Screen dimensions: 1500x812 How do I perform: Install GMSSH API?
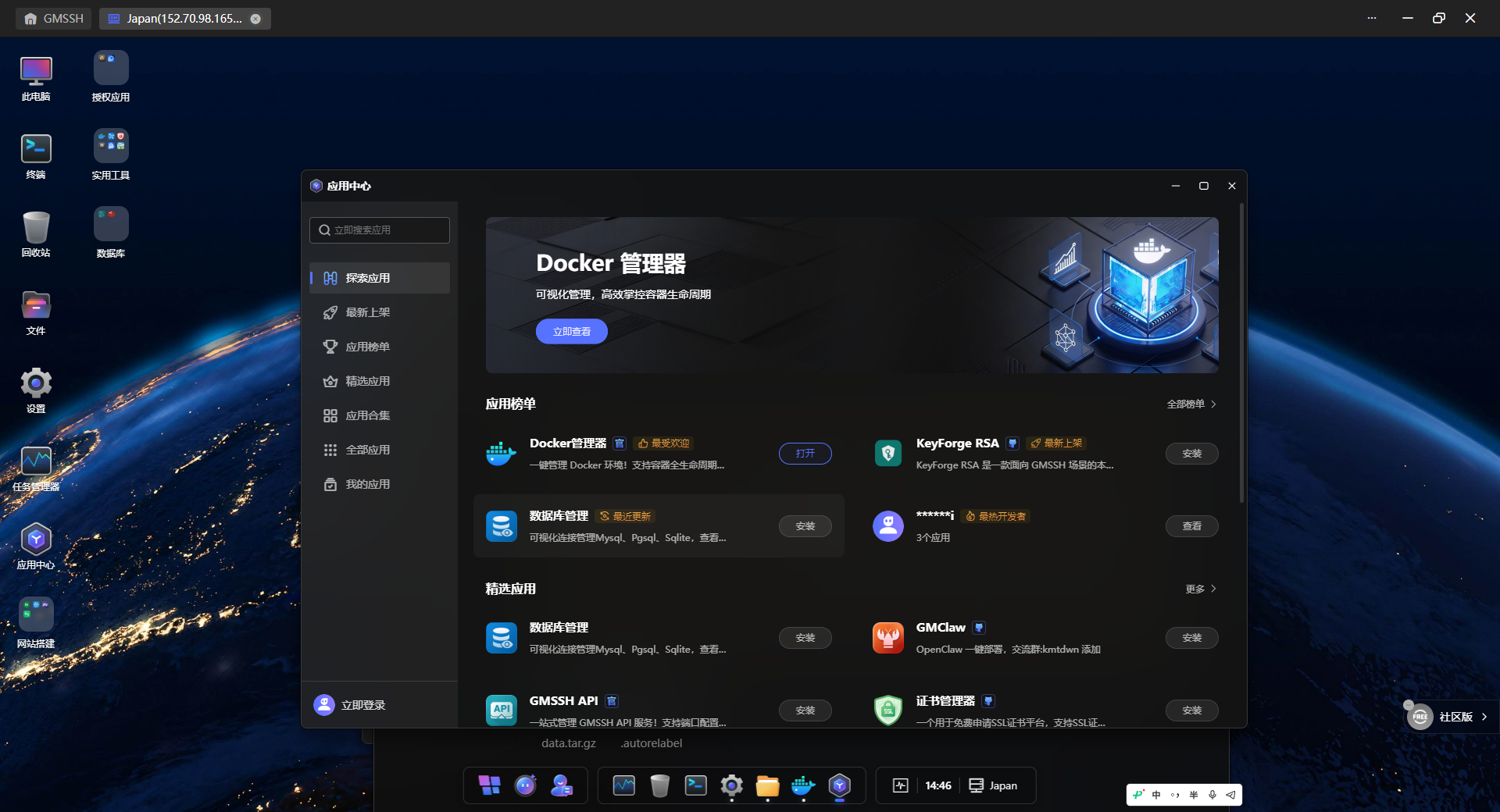805,710
